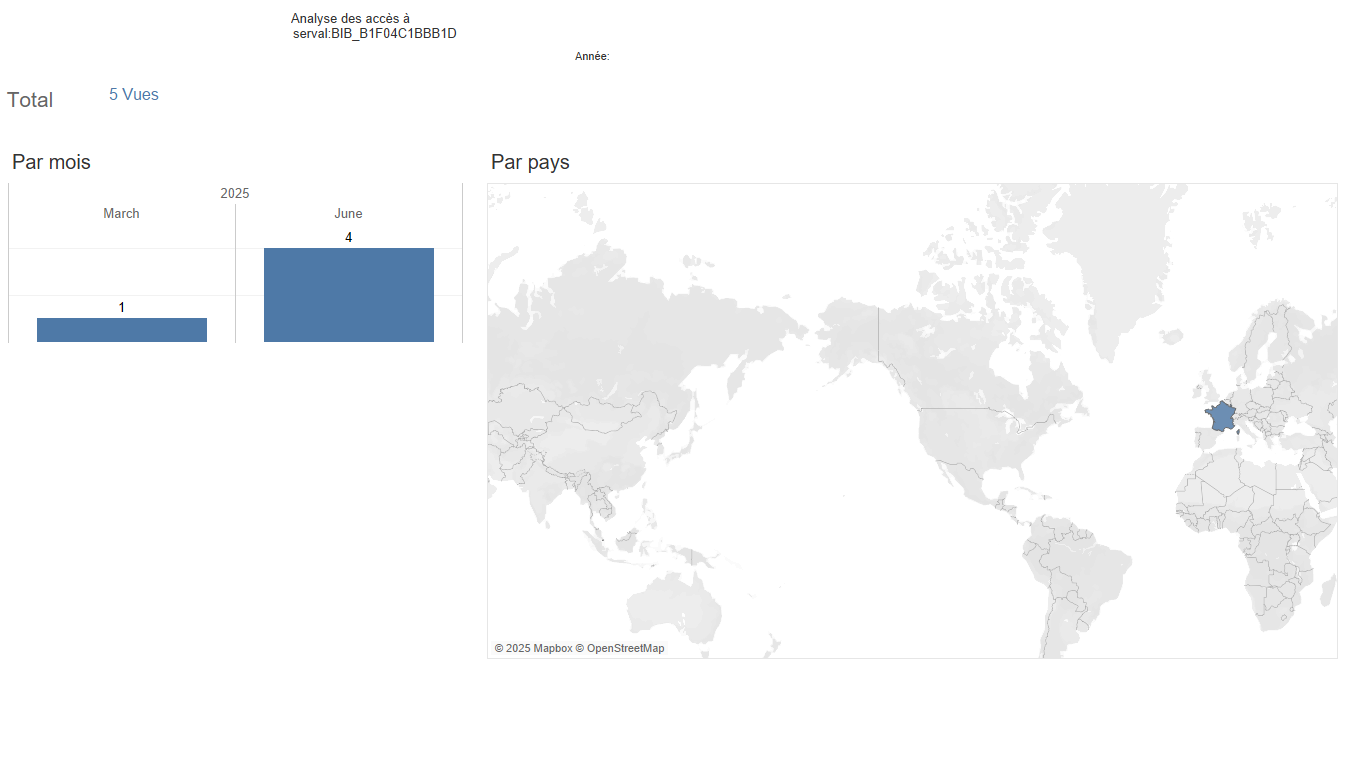
Task: Click the "Par mois" chart title
Action: (51, 162)
